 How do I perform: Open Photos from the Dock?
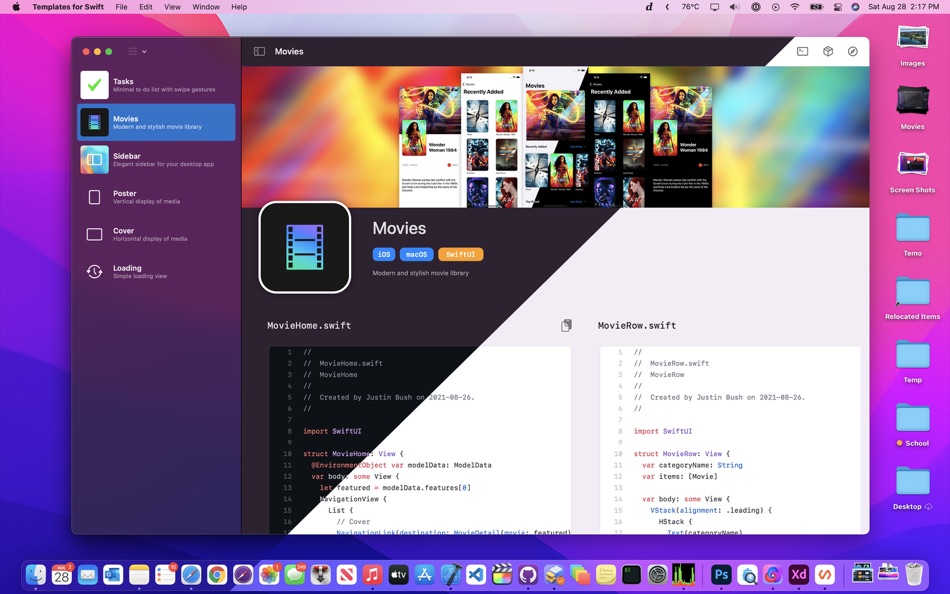coord(268,574)
